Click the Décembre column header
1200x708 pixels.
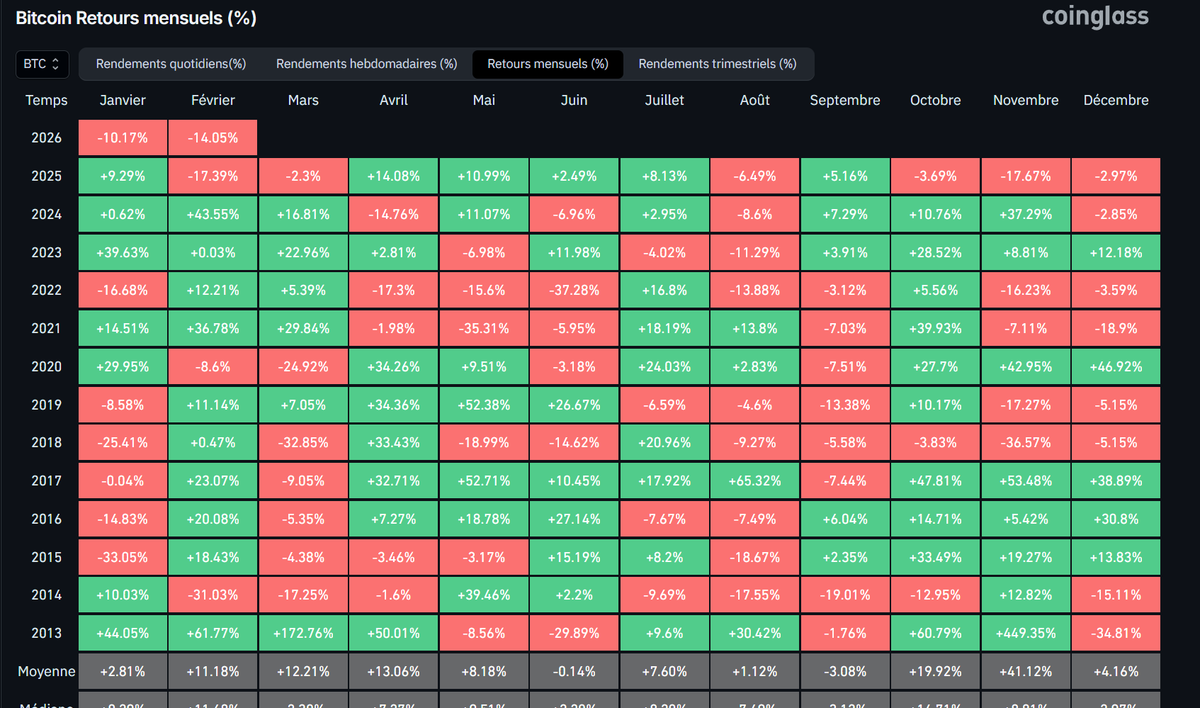point(1116,100)
